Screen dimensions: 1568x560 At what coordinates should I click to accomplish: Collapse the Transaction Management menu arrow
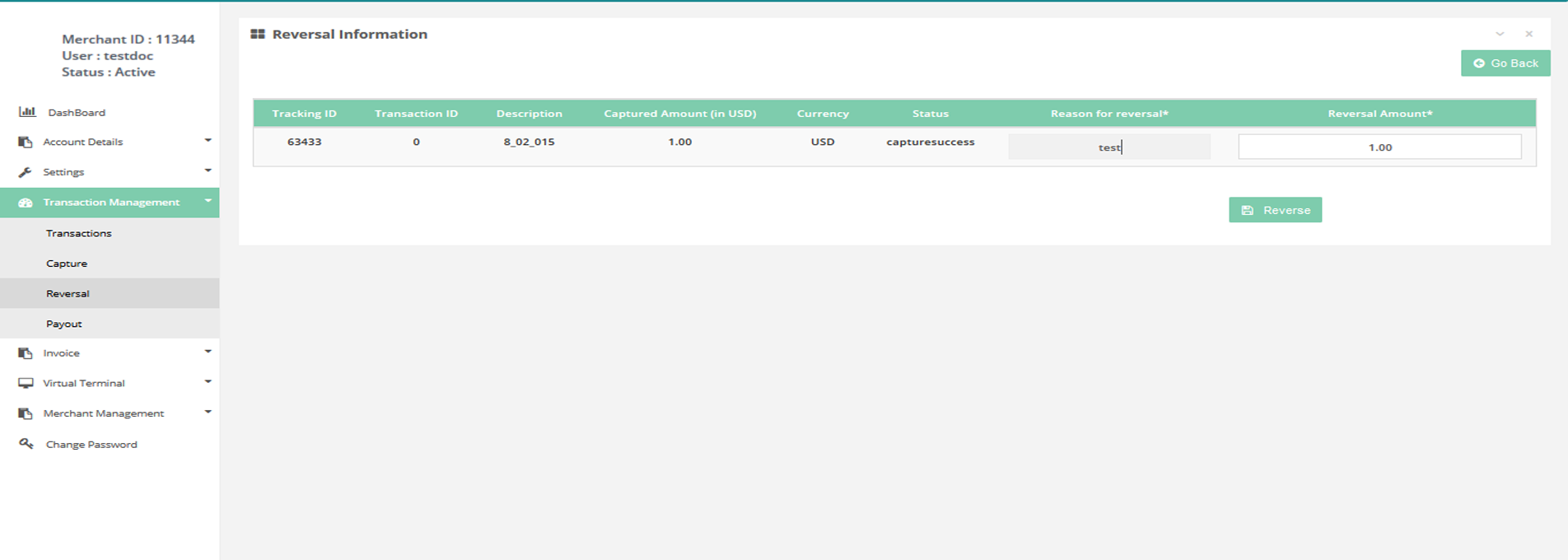pyautogui.click(x=208, y=201)
